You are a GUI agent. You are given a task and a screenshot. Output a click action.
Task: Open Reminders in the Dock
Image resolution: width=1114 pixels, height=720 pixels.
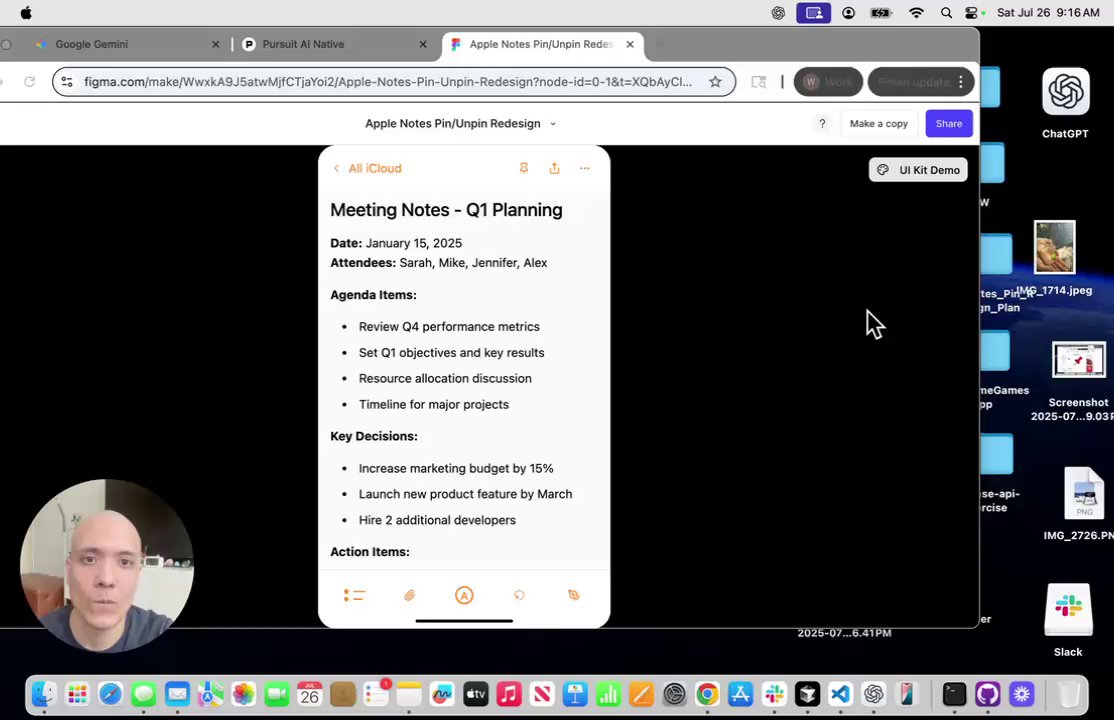tap(376, 694)
